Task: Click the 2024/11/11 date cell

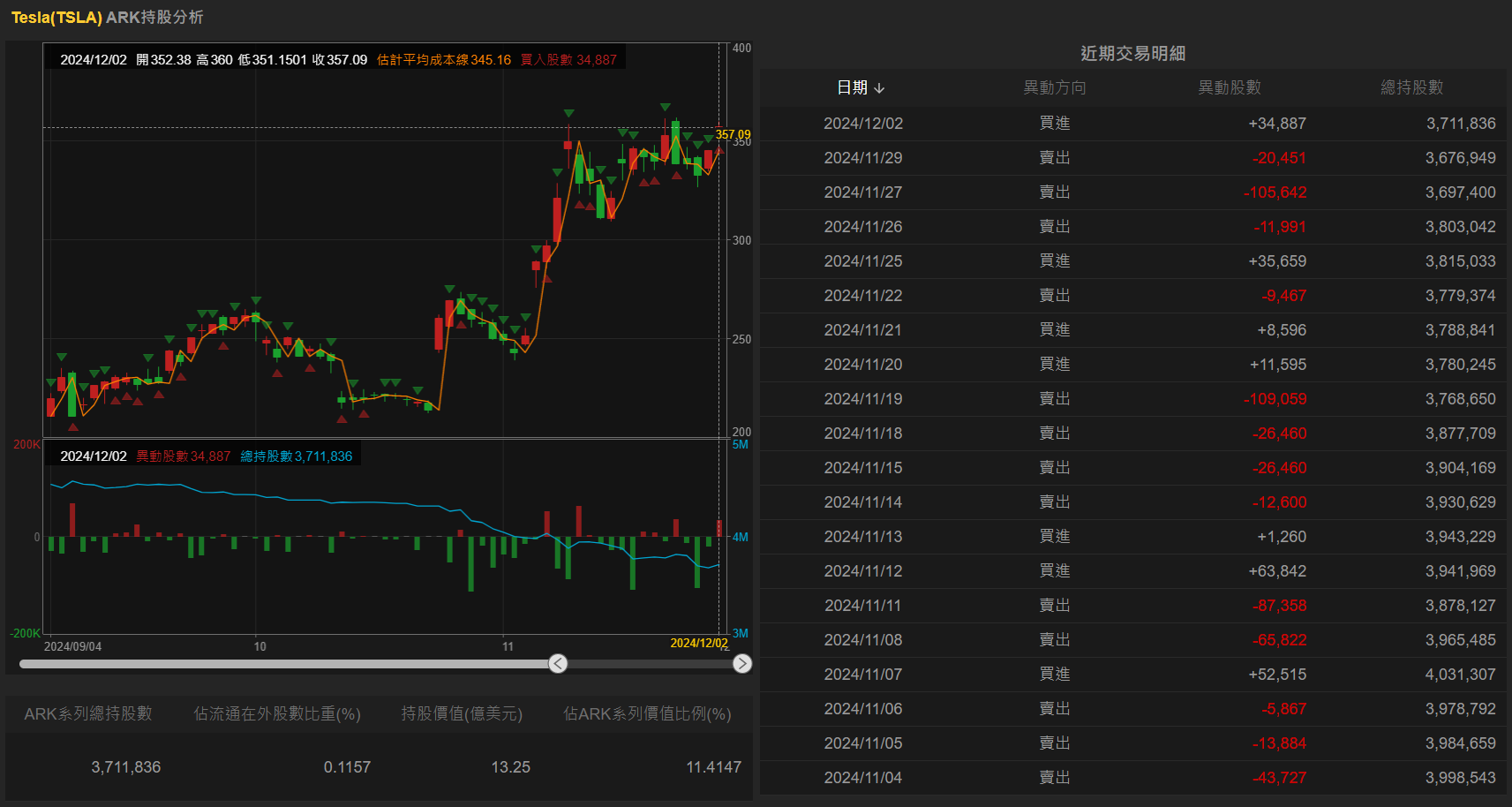Action: [863, 606]
